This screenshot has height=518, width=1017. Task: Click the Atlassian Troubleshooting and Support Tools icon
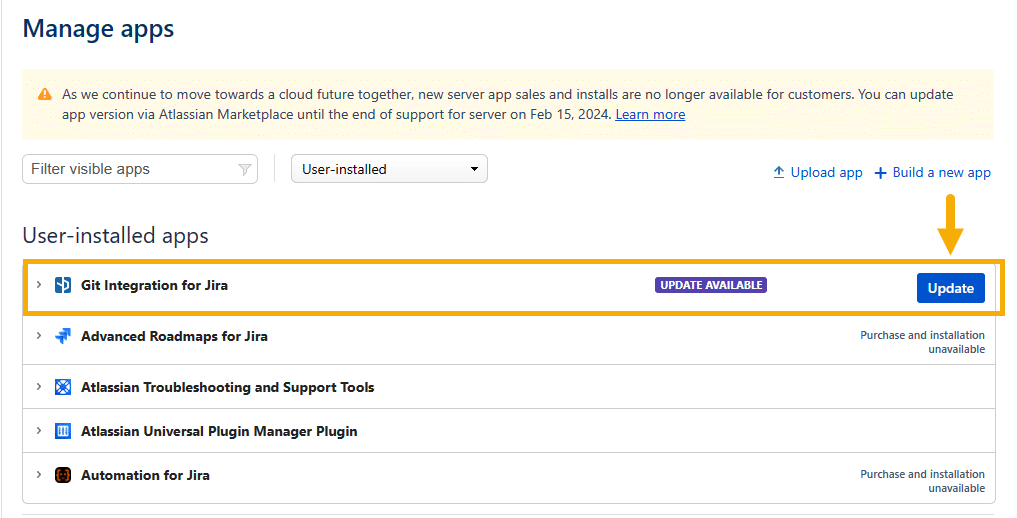(63, 387)
